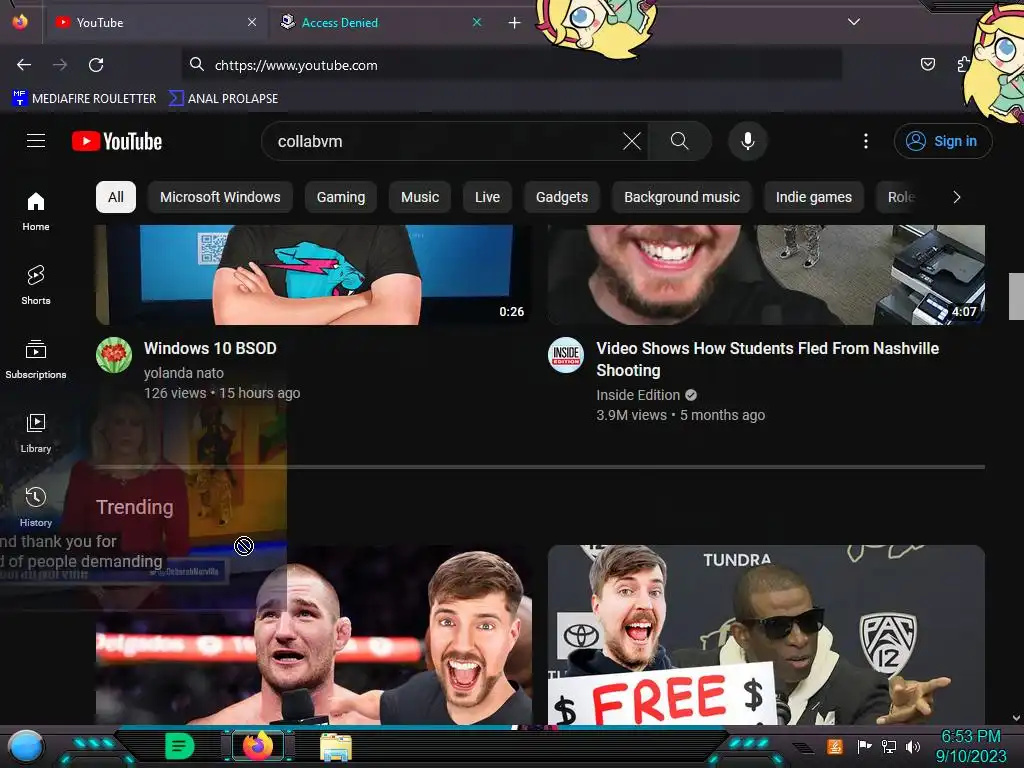This screenshot has height=768, width=1024.
Task: Click the page vertical scrollbar thumb
Action: click(x=1016, y=296)
